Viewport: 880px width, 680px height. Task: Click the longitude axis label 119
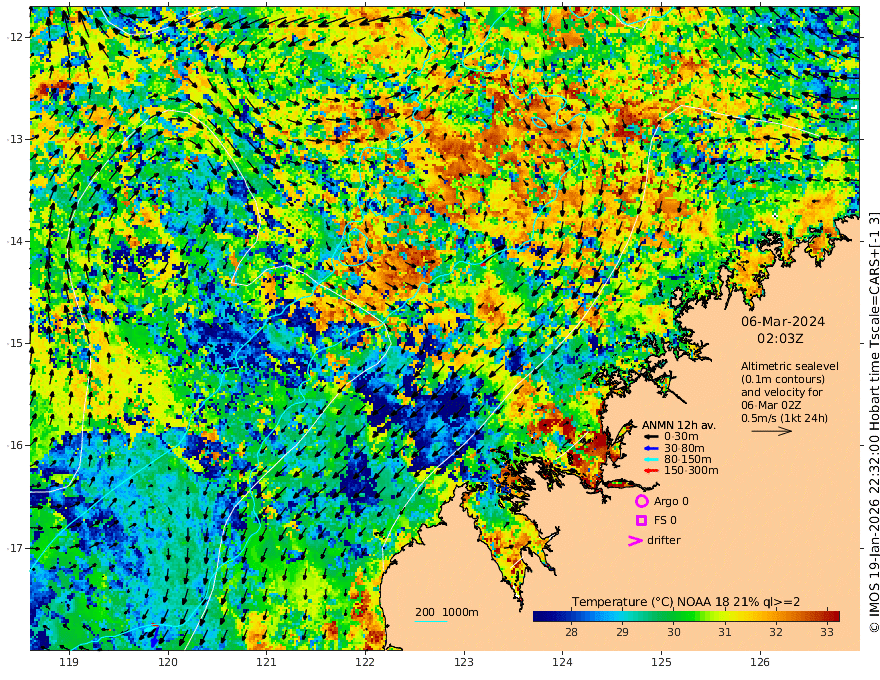tap(69, 662)
